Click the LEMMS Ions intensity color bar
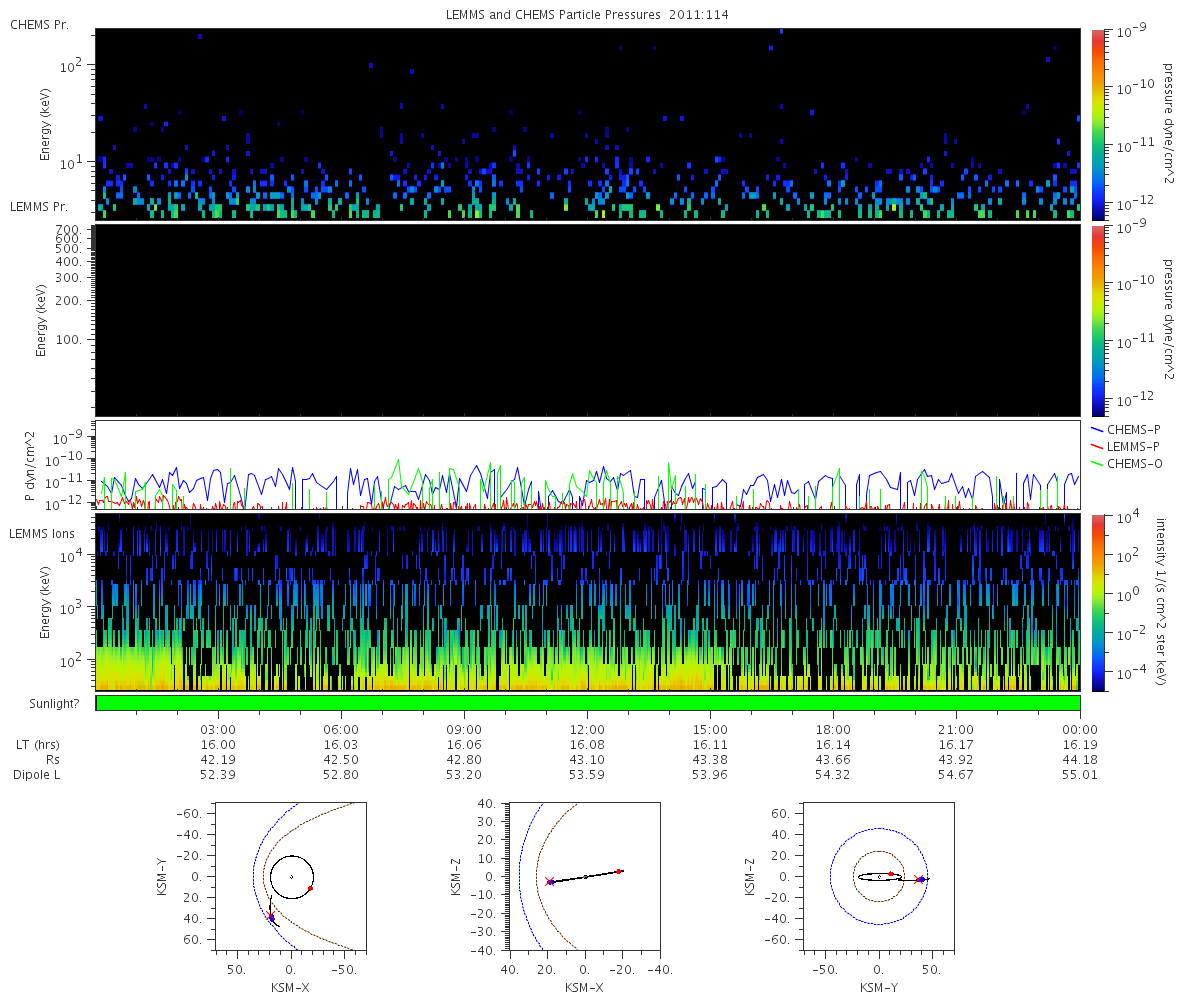1200x1000 pixels. (x=1097, y=602)
